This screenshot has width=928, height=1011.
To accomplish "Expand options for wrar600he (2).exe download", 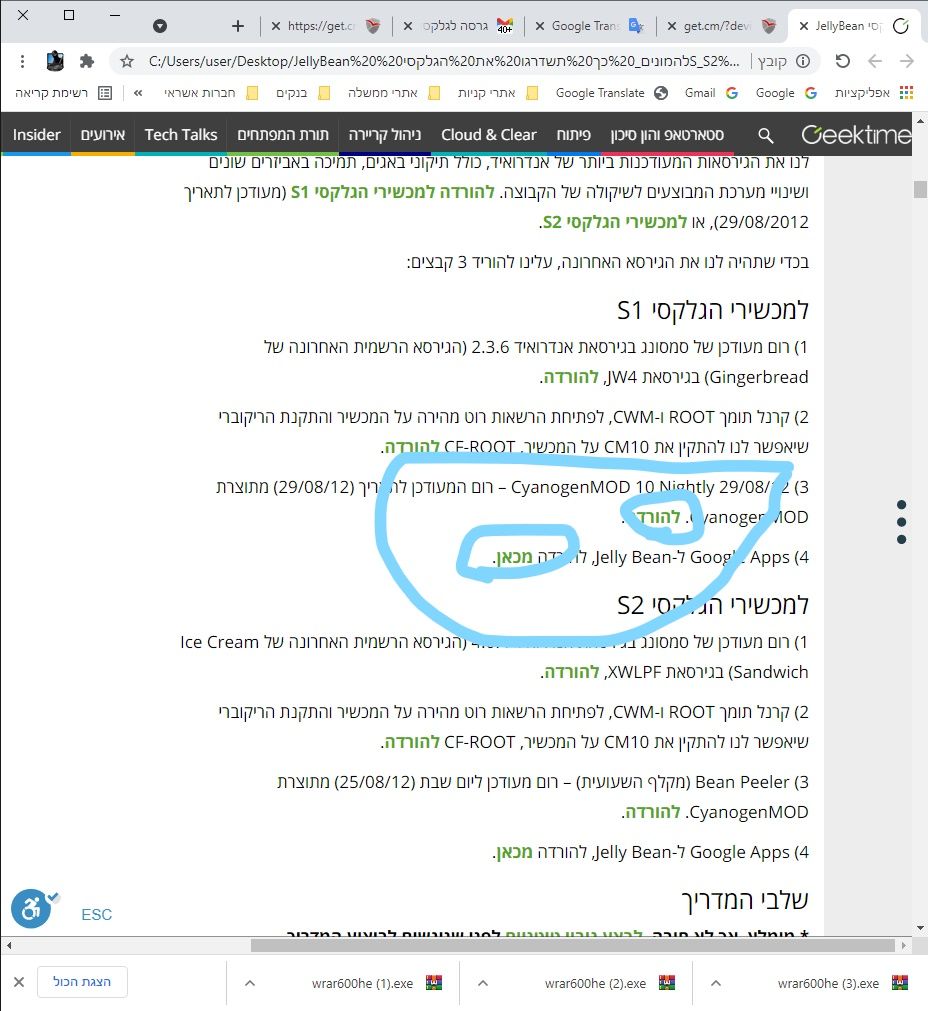I will coord(483,983).
